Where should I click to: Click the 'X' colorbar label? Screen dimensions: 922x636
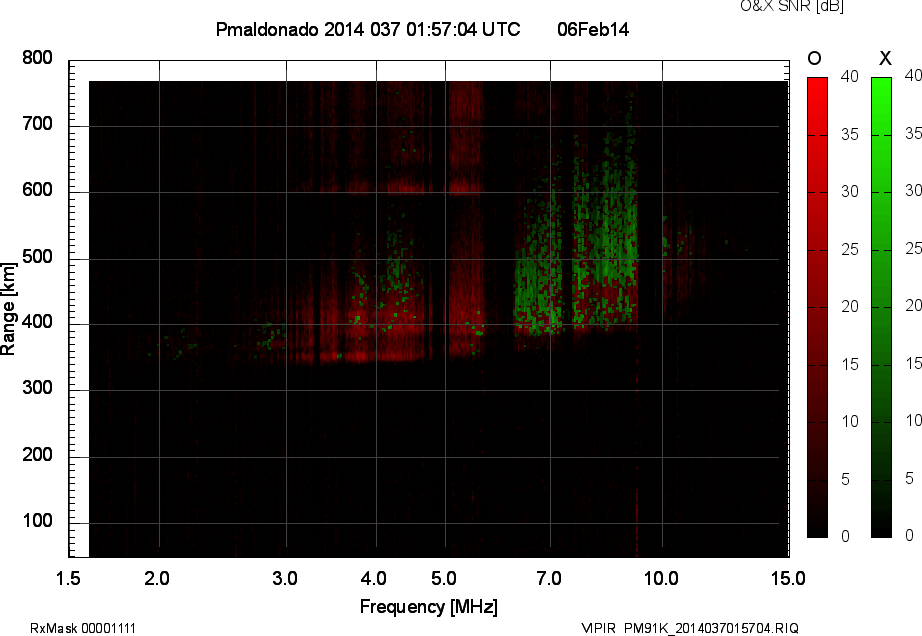pos(885,58)
